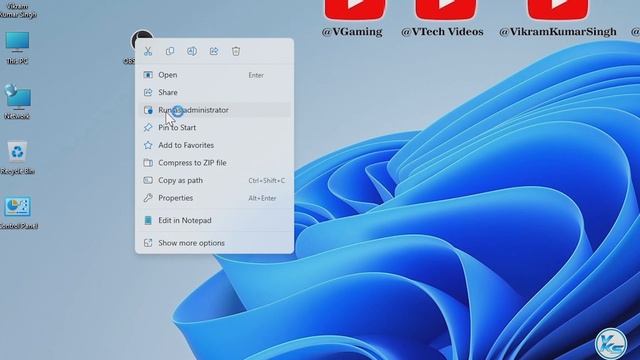Select Run as administrator

[x=214, y=110]
